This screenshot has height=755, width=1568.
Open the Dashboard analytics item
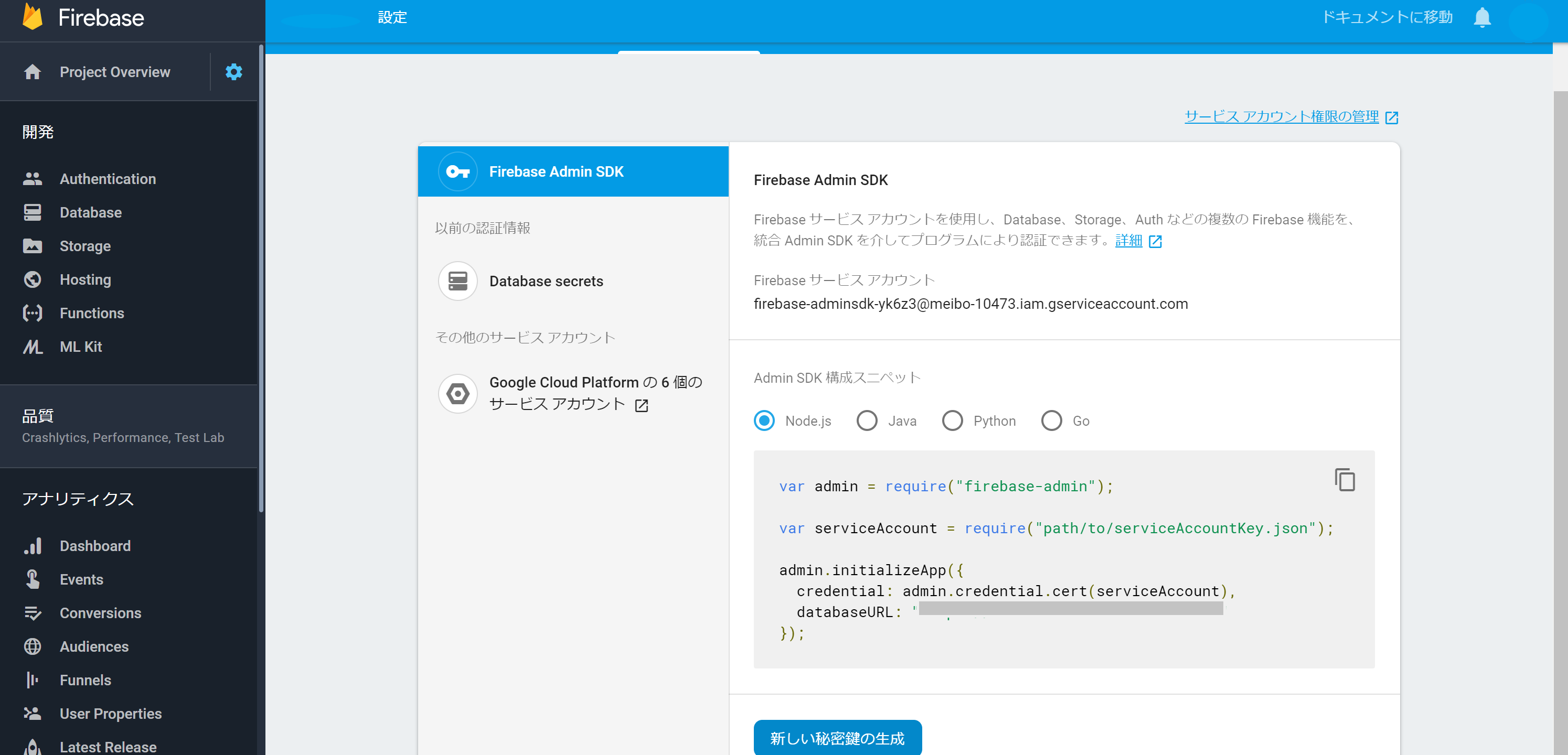click(95, 546)
